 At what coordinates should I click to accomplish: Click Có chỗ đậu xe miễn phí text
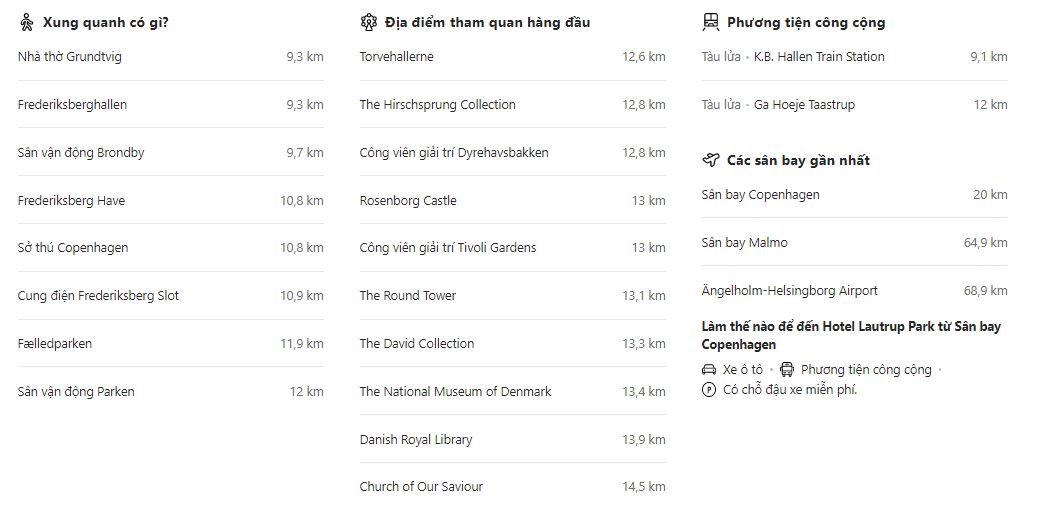point(790,390)
